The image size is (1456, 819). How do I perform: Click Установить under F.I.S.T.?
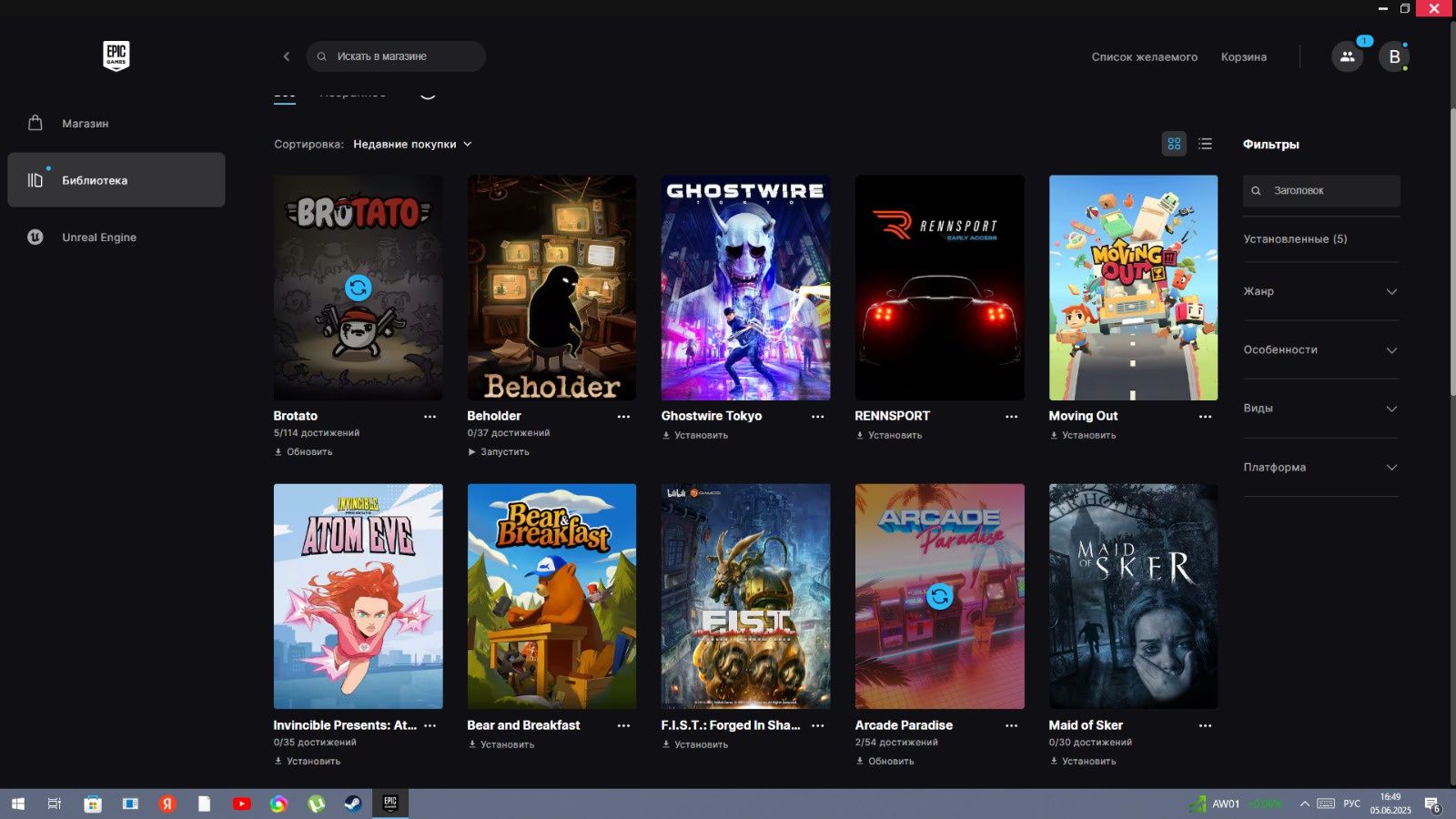pyautogui.click(x=694, y=744)
